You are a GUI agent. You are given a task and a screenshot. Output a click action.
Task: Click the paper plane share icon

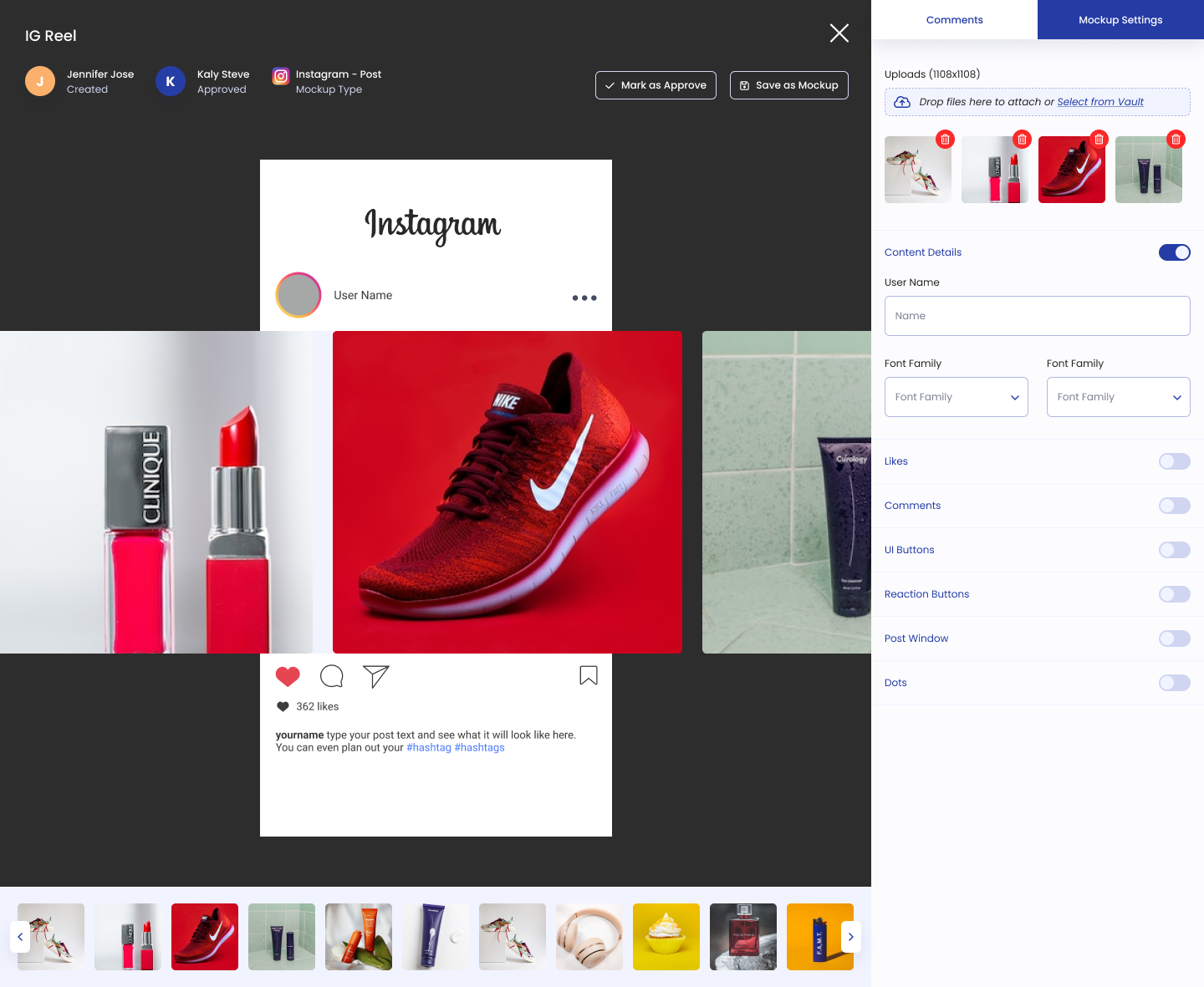[x=376, y=676]
